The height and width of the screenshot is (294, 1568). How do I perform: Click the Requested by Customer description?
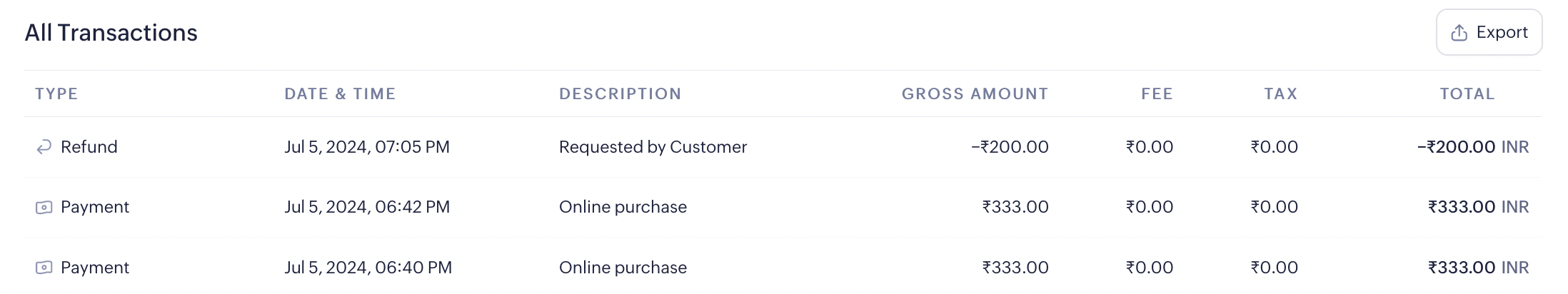(653, 147)
